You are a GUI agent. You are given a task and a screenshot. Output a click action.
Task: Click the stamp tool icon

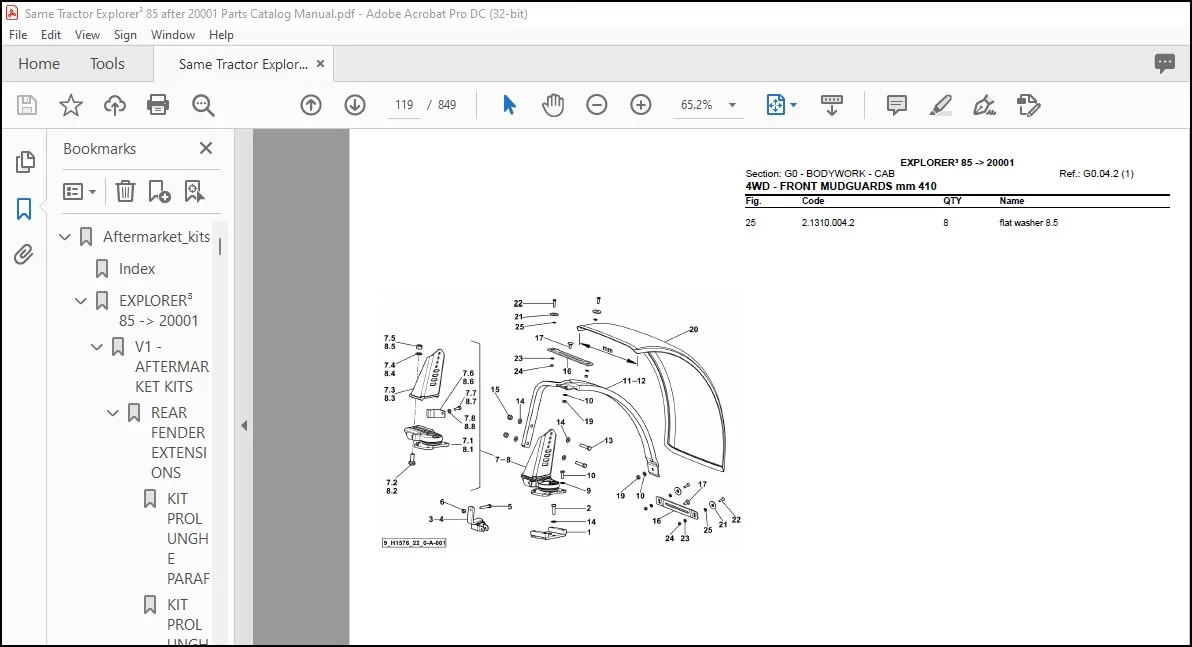pos(1029,105)
